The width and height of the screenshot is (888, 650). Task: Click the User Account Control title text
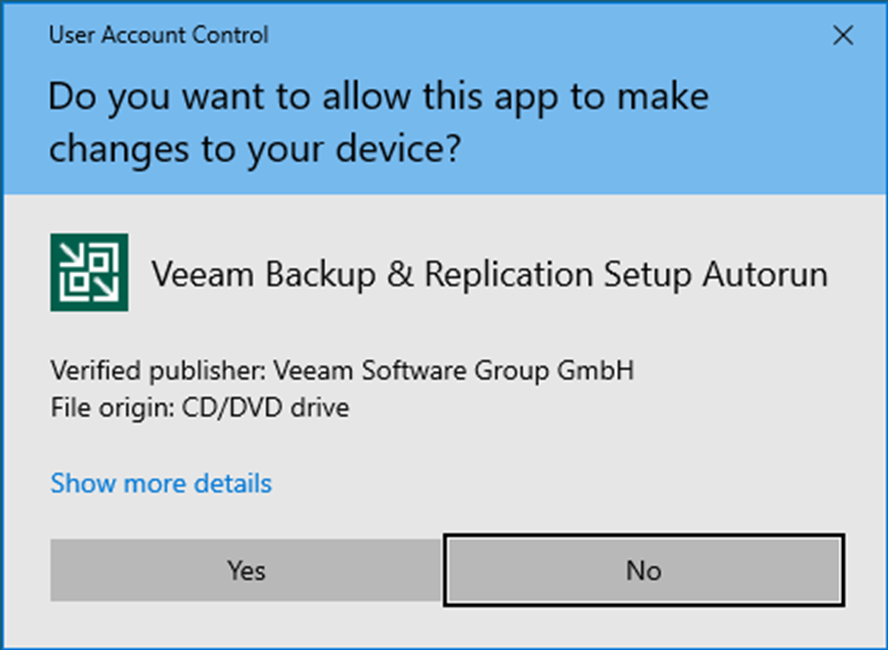tap(159, 35)
